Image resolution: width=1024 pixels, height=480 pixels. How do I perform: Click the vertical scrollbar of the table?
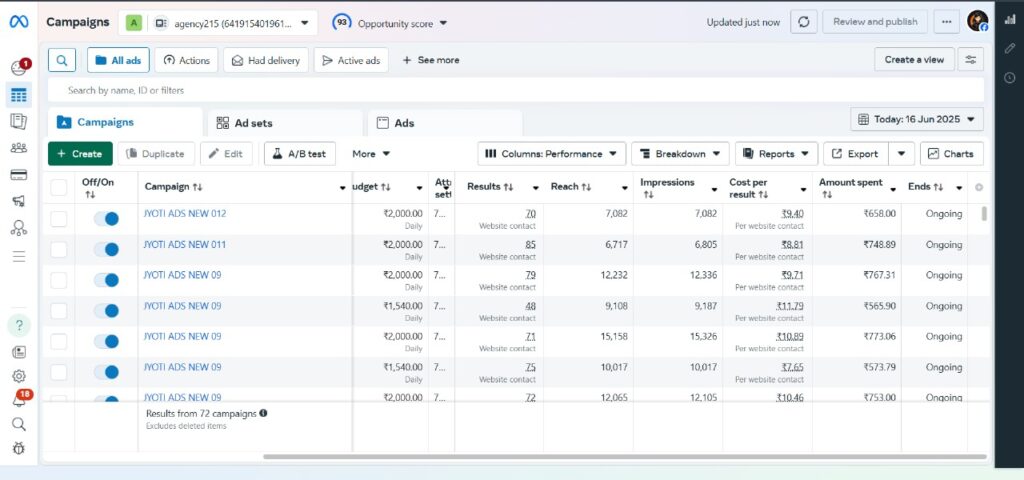[x=984, y=214]
